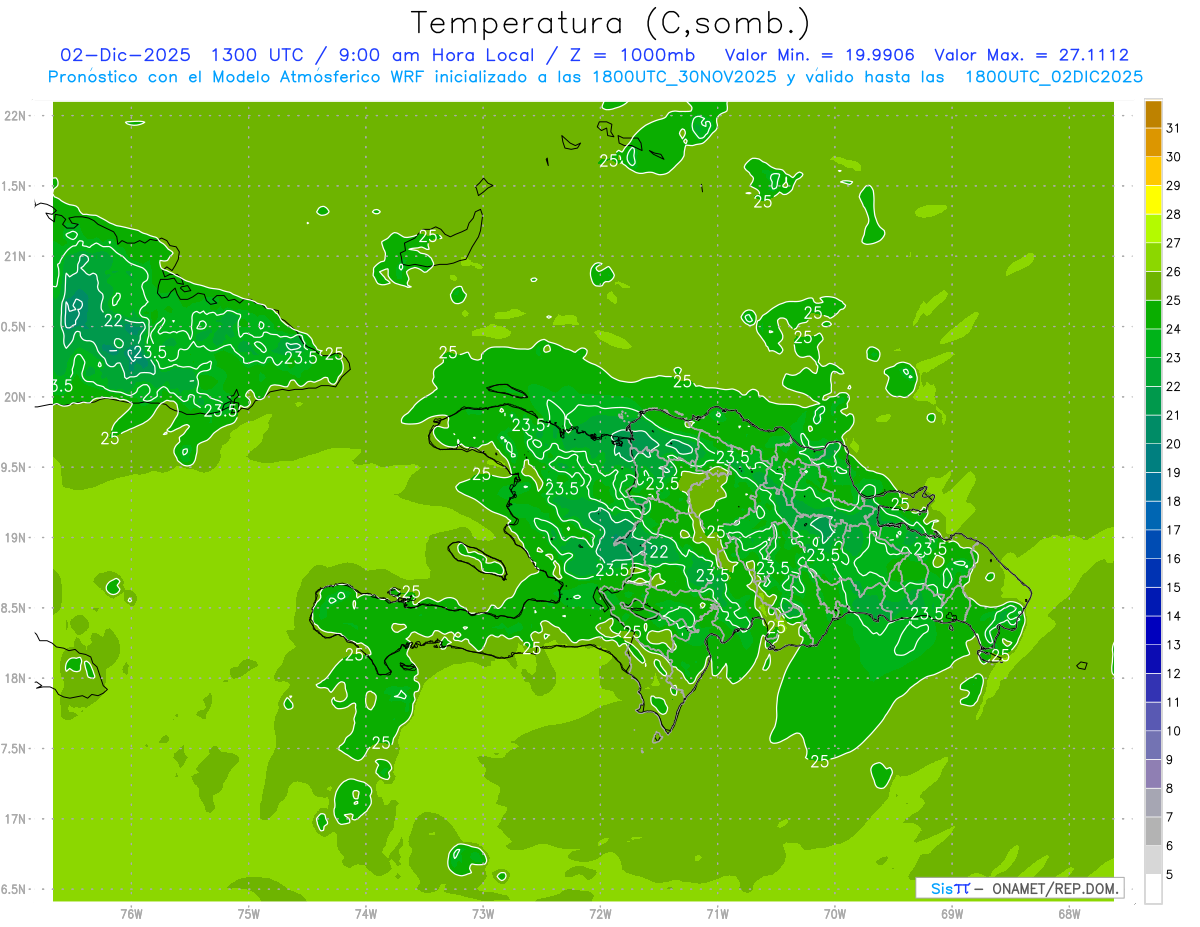This screenshot has height=927, width=1200.
Task: Click the '72W' longitude axis label
Action: pyautogui.click(x=600, y=914)
